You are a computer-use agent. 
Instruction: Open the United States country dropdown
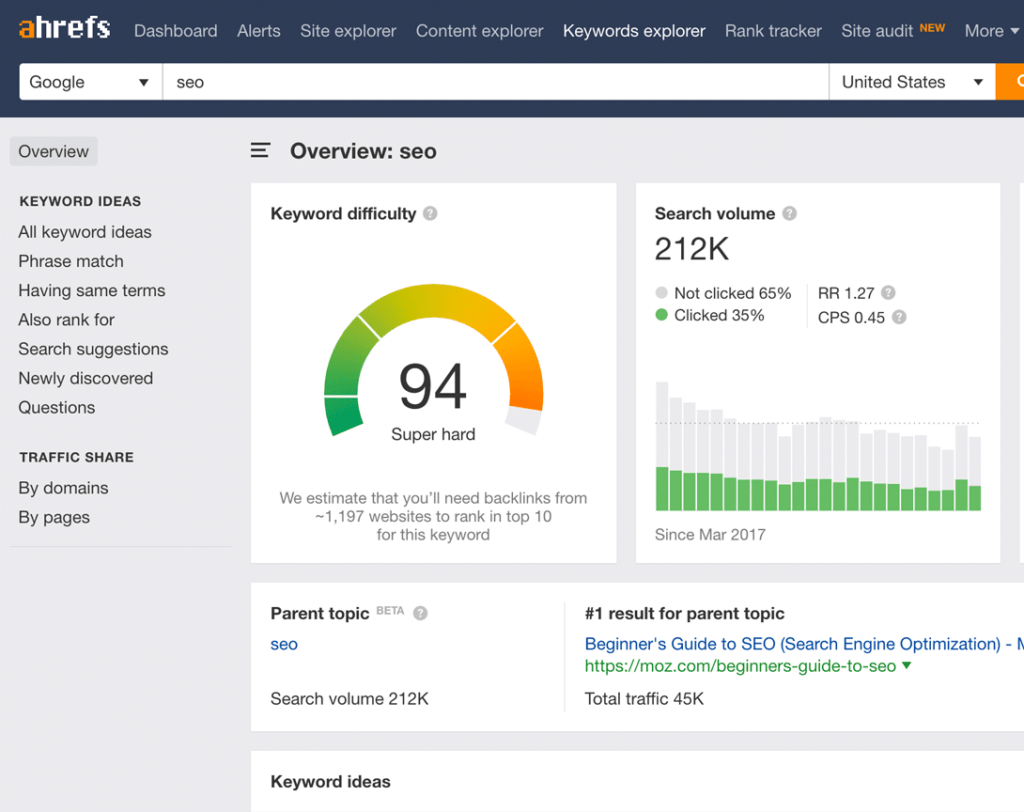[x=912, y=82]
